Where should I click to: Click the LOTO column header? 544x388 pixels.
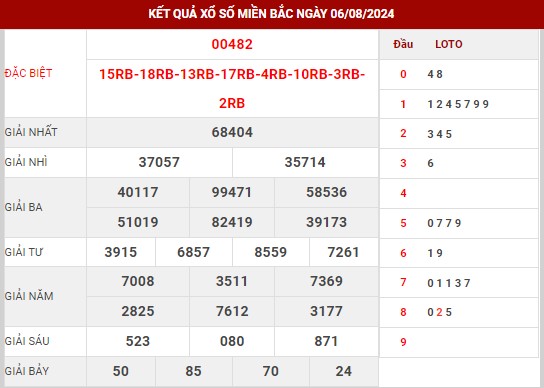(x=449, y=44)
